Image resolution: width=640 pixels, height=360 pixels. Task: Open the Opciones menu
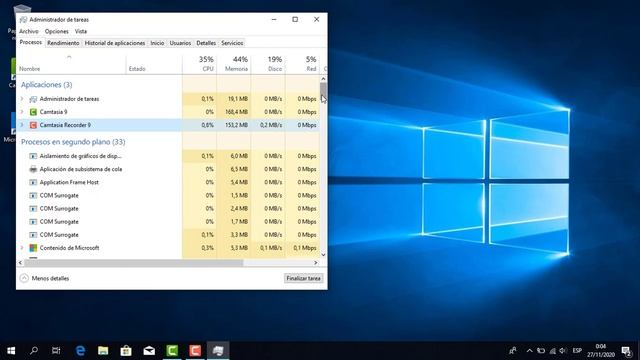pos(57,31)
